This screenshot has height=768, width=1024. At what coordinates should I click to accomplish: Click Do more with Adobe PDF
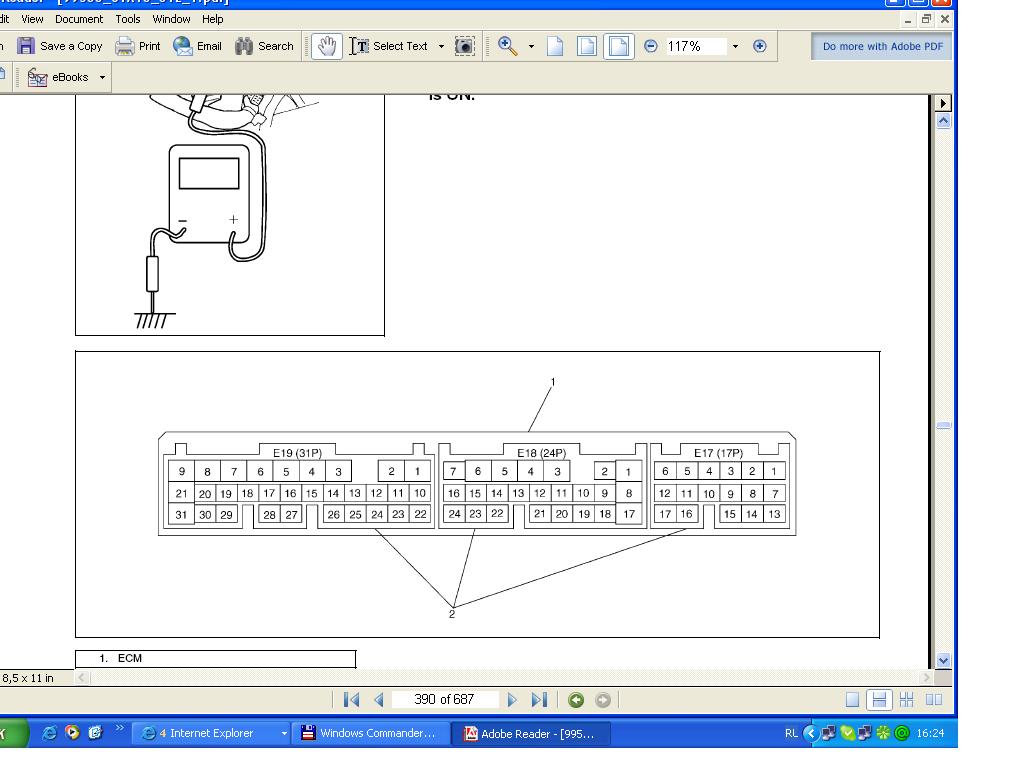882,46
